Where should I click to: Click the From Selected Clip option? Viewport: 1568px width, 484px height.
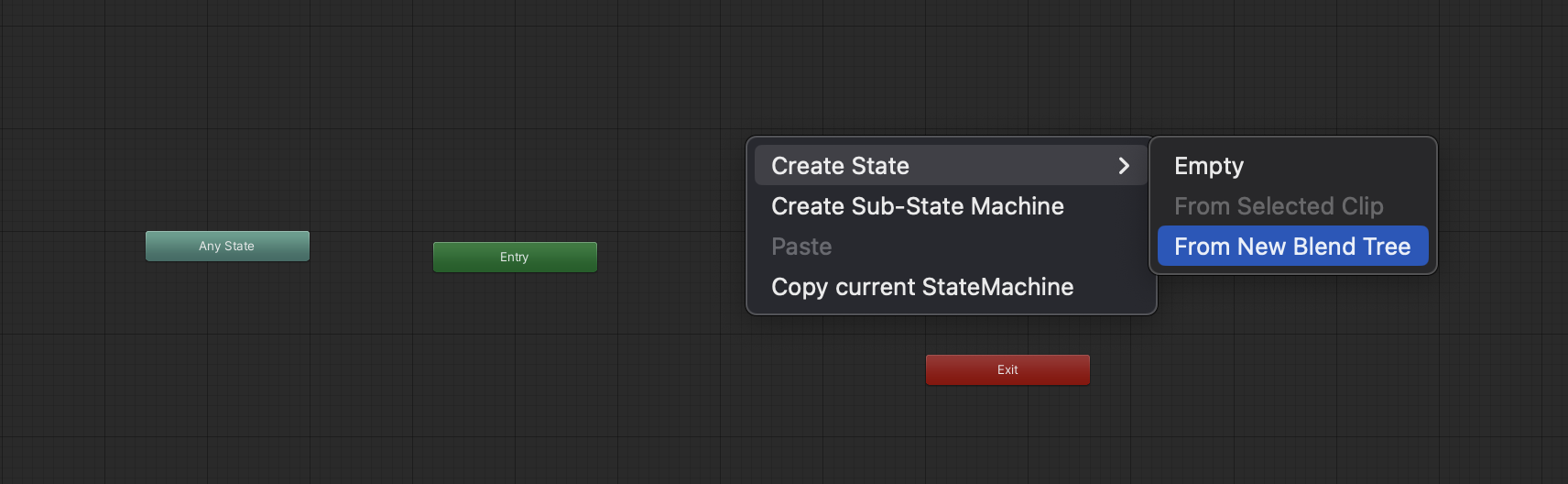1278,206
